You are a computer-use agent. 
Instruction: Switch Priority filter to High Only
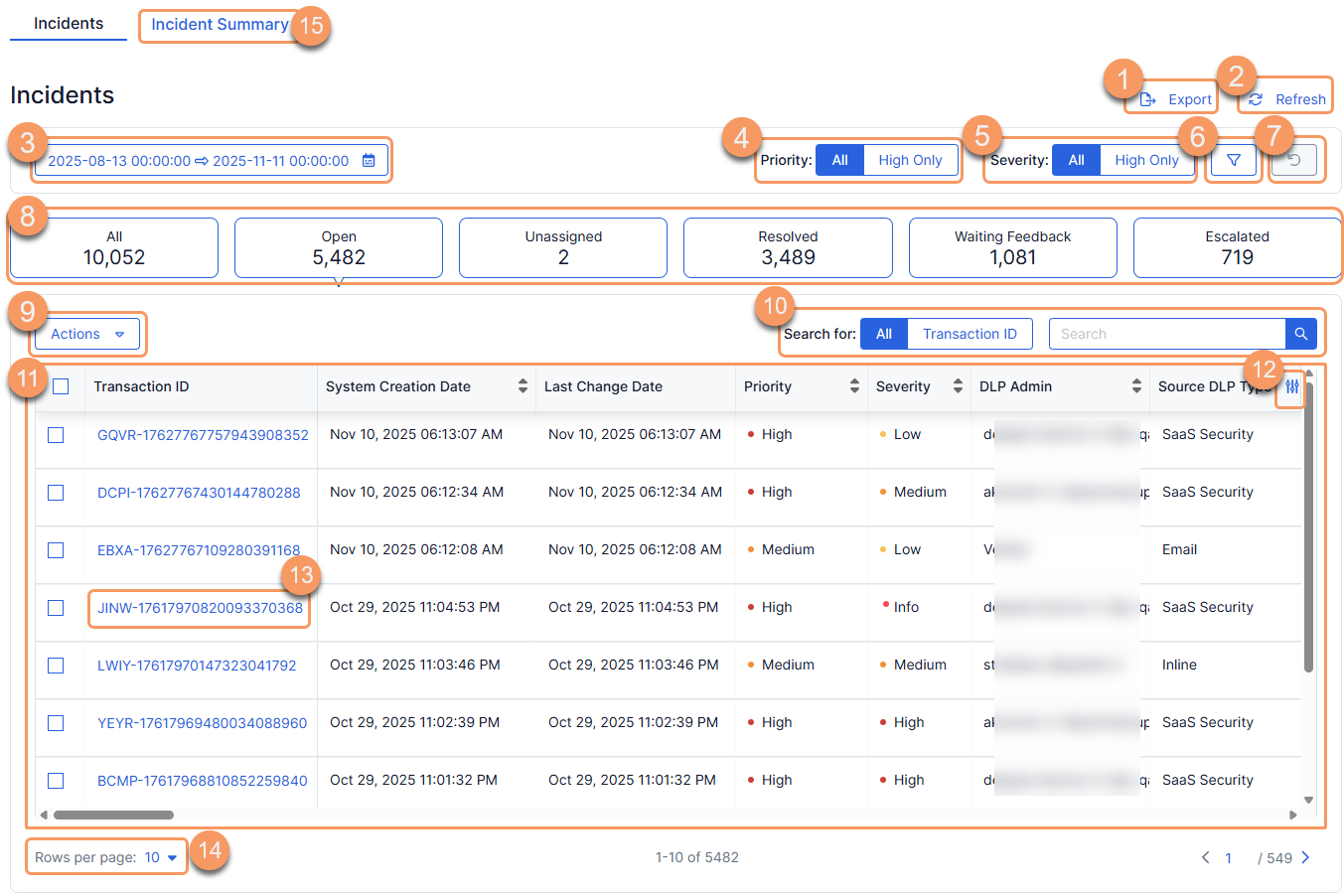click(911, 160)
